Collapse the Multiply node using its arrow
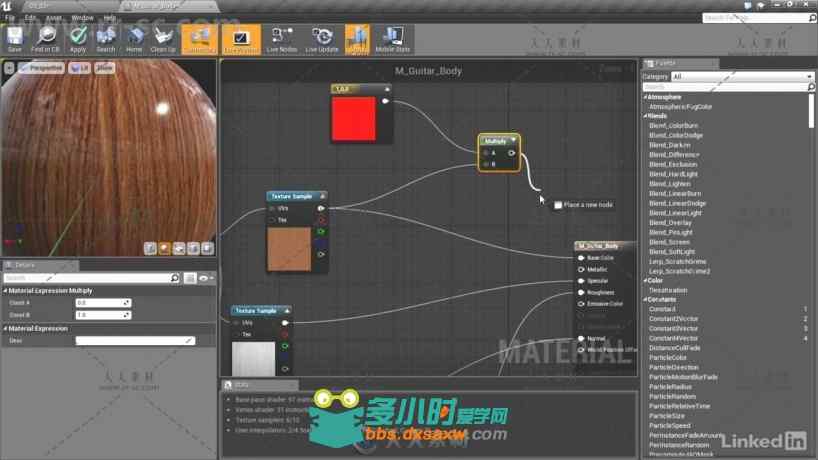This screenshot has width=818, height=460. click(514, 140)
